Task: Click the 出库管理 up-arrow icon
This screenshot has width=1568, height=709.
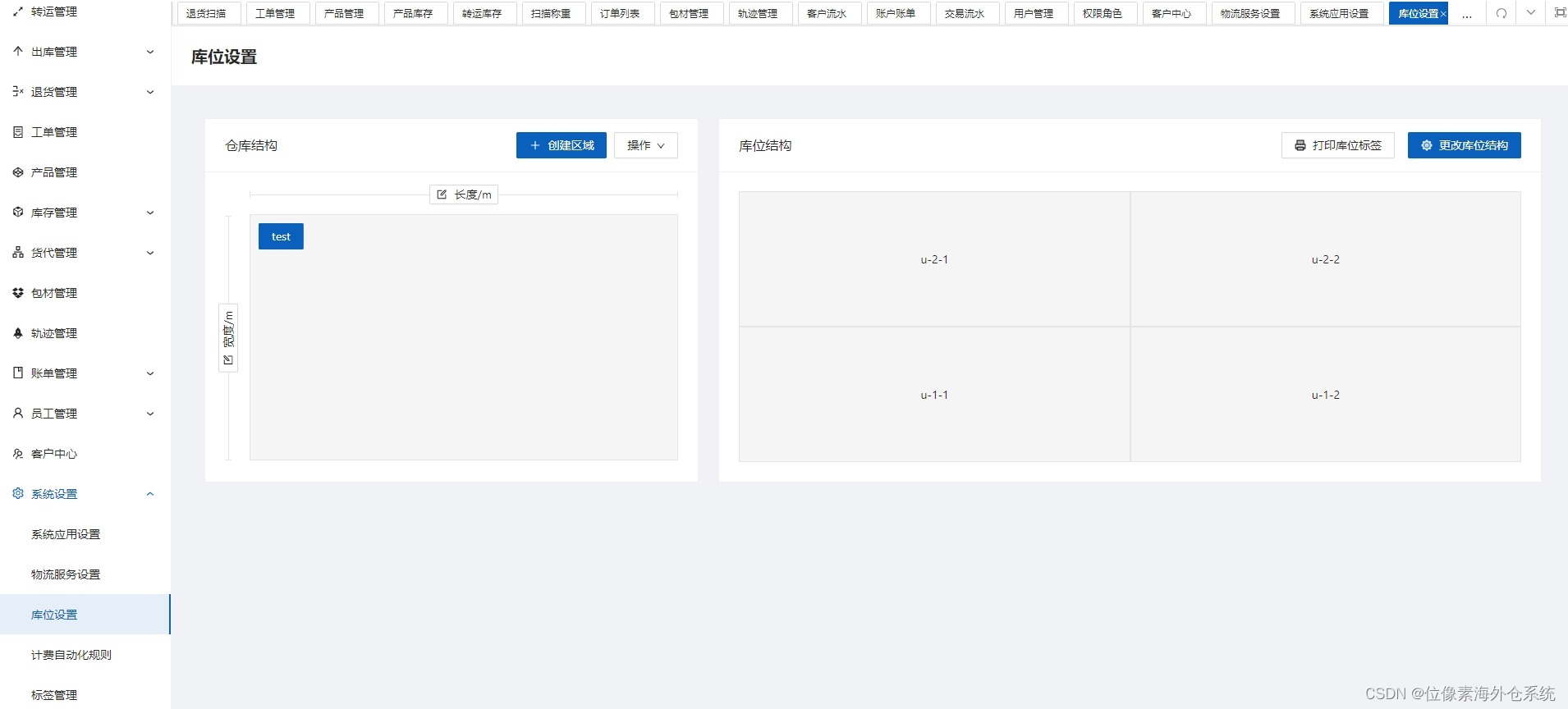Action: (x=18, y=51)
